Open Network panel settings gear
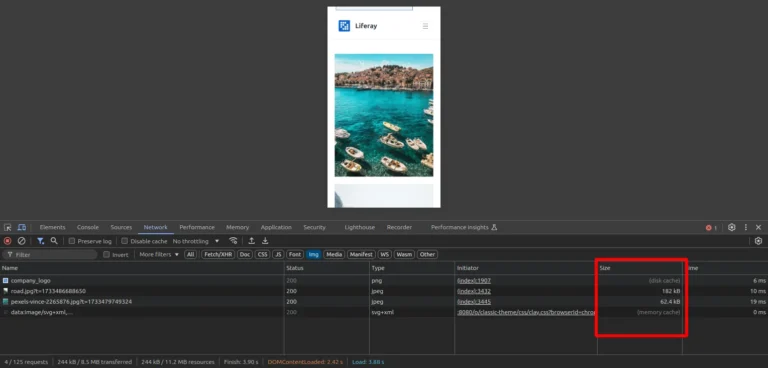The width and height of the screenshot is (768, 368). point(758,241)
